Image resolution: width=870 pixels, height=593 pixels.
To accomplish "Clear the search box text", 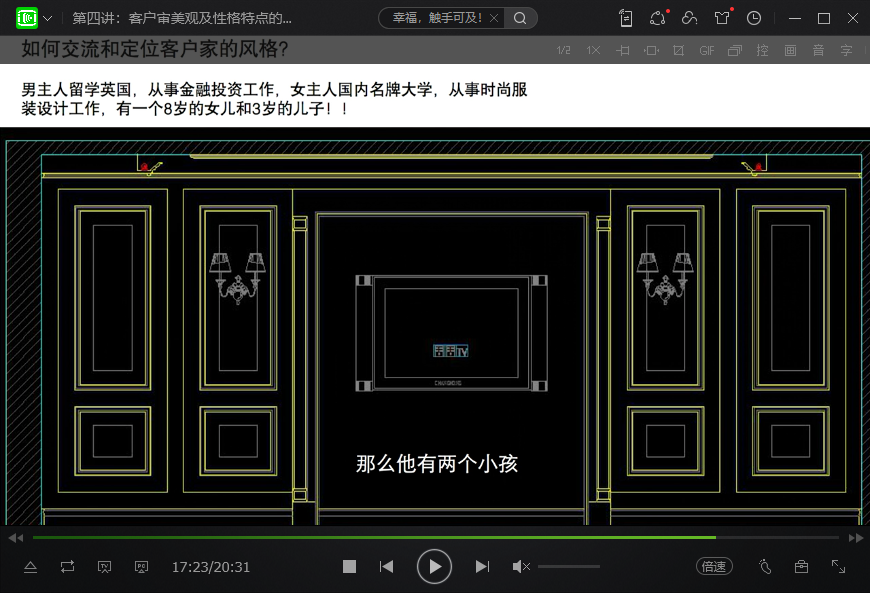I will coord(493,18).
